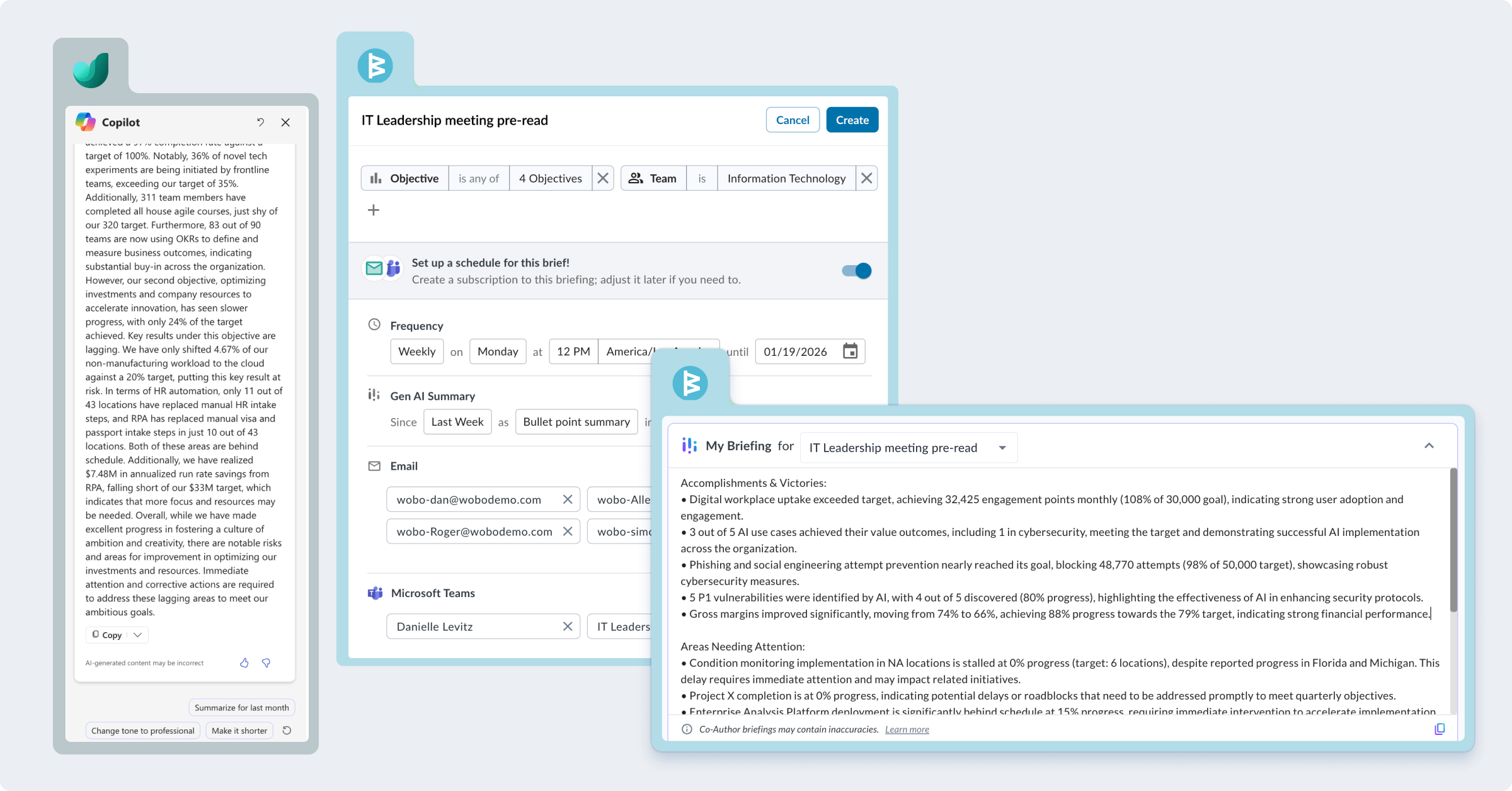
Task: Give thumbs down to Copilot response
Action: coord(266,663)
